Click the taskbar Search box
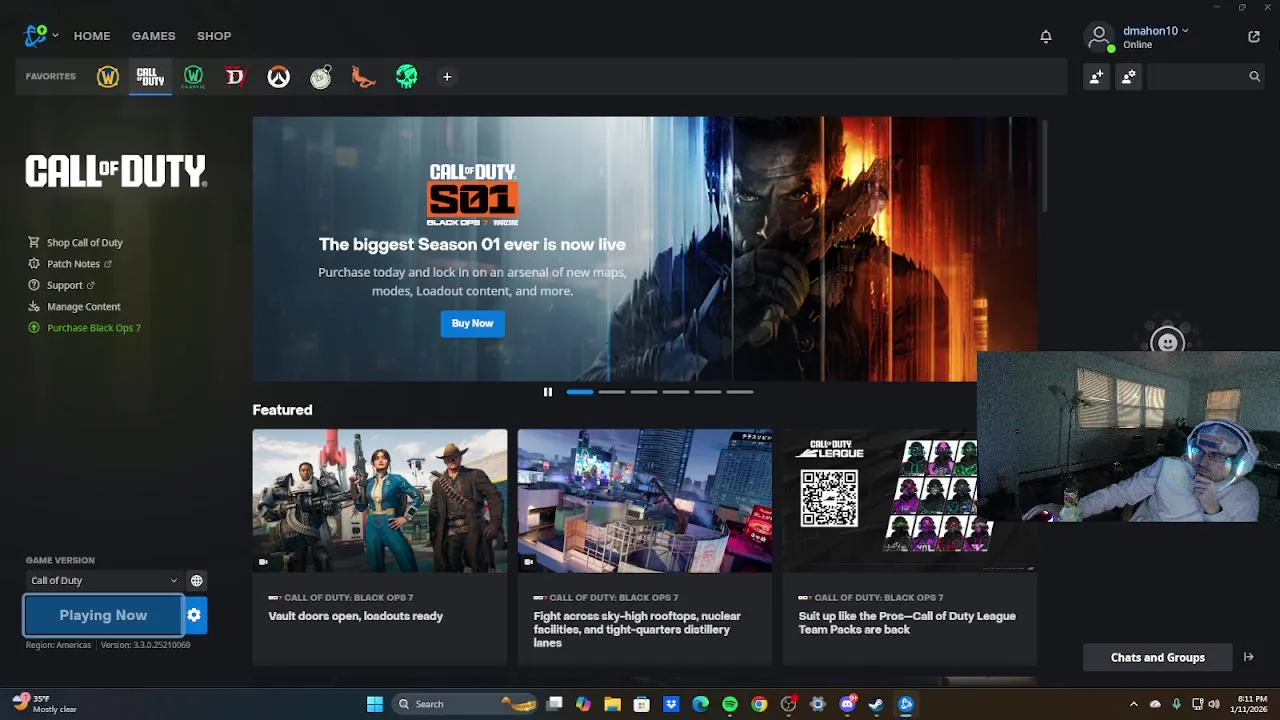 [464, 704]
